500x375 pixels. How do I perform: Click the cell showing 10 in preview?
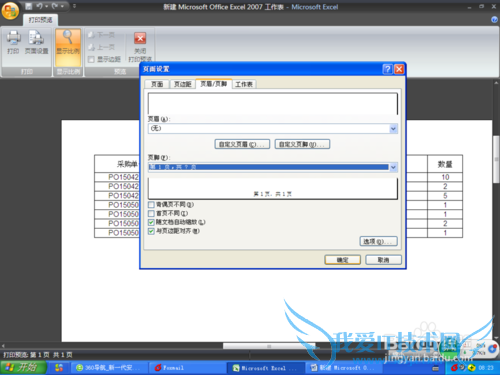click(445, 177)
